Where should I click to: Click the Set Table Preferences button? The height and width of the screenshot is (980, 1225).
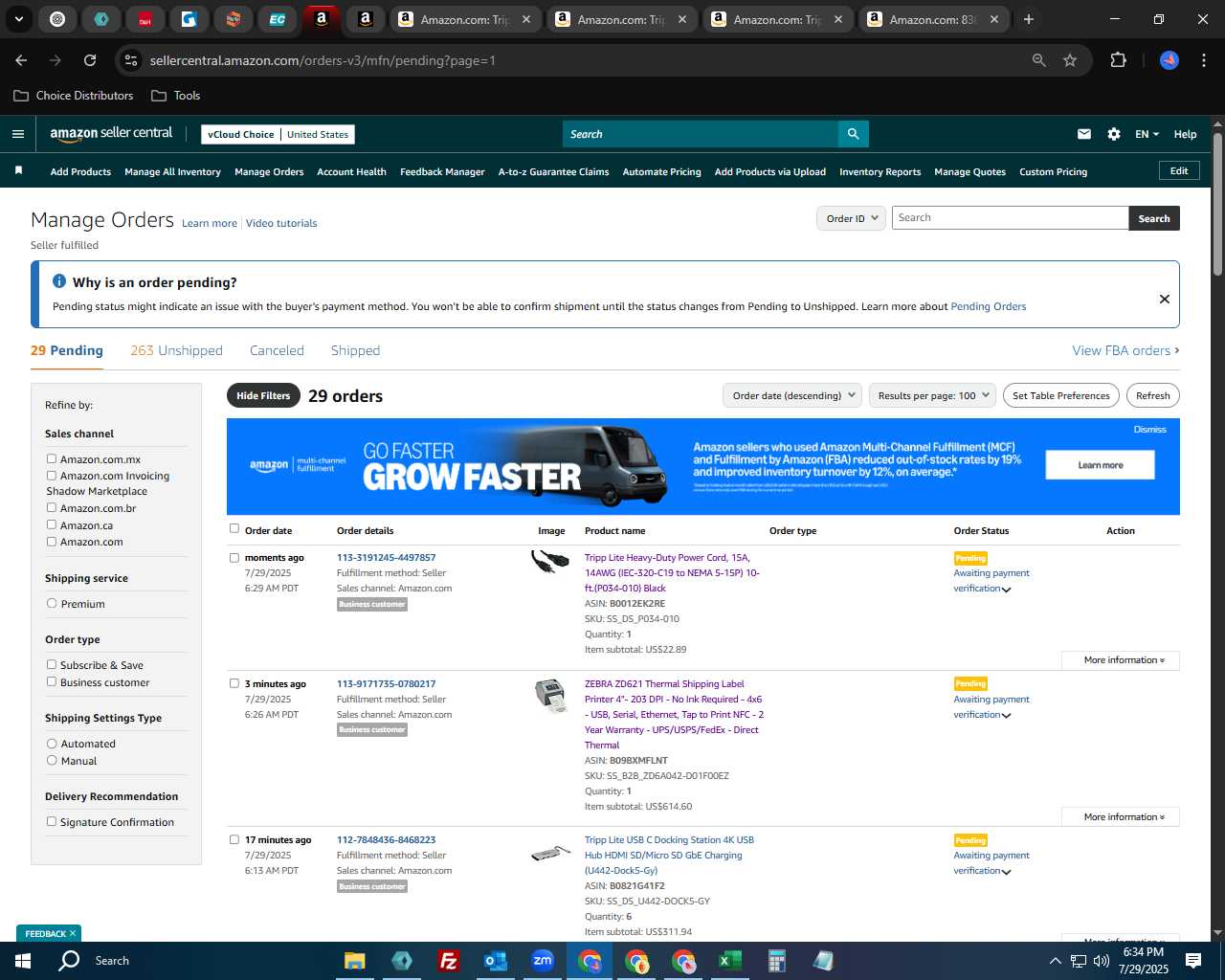pos(1061,395)
